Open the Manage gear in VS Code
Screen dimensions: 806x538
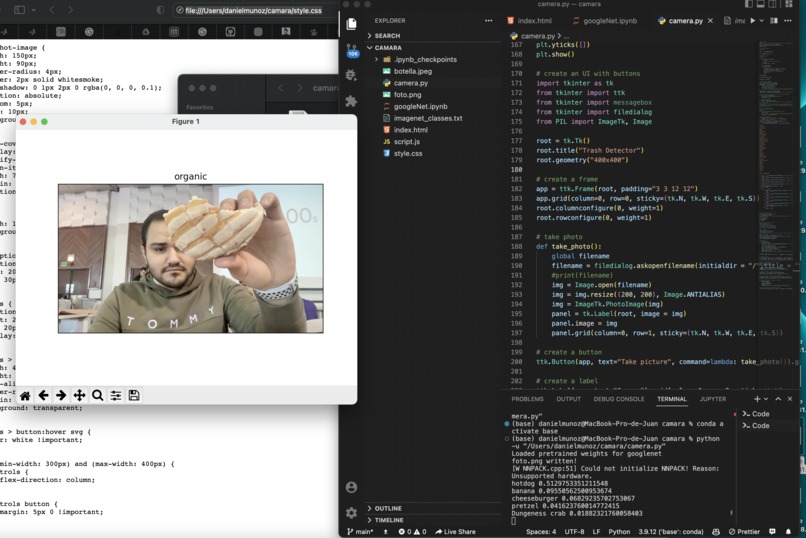click(x=352, y=512)
